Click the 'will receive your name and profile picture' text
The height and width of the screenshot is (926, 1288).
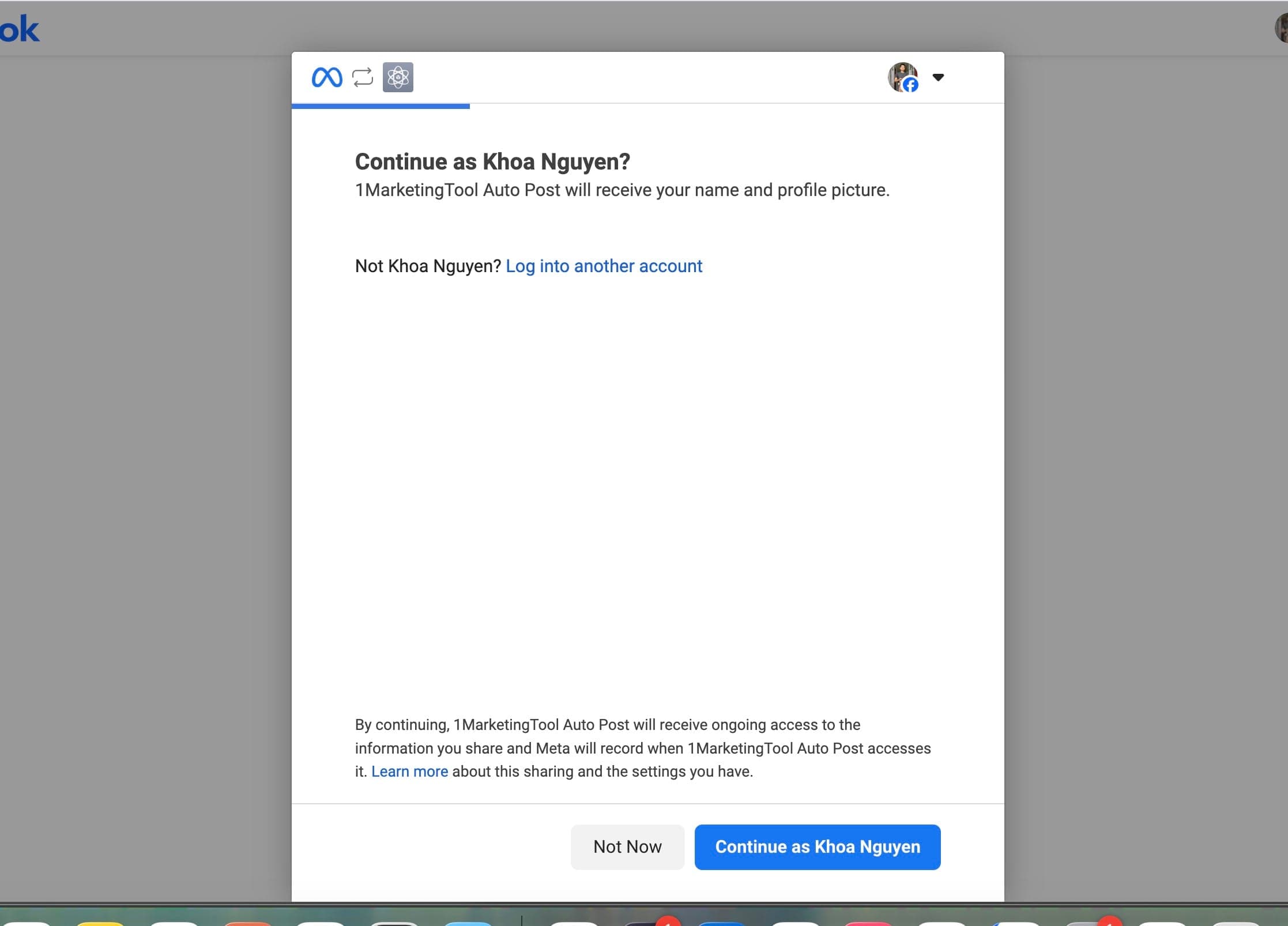(727, 190)
